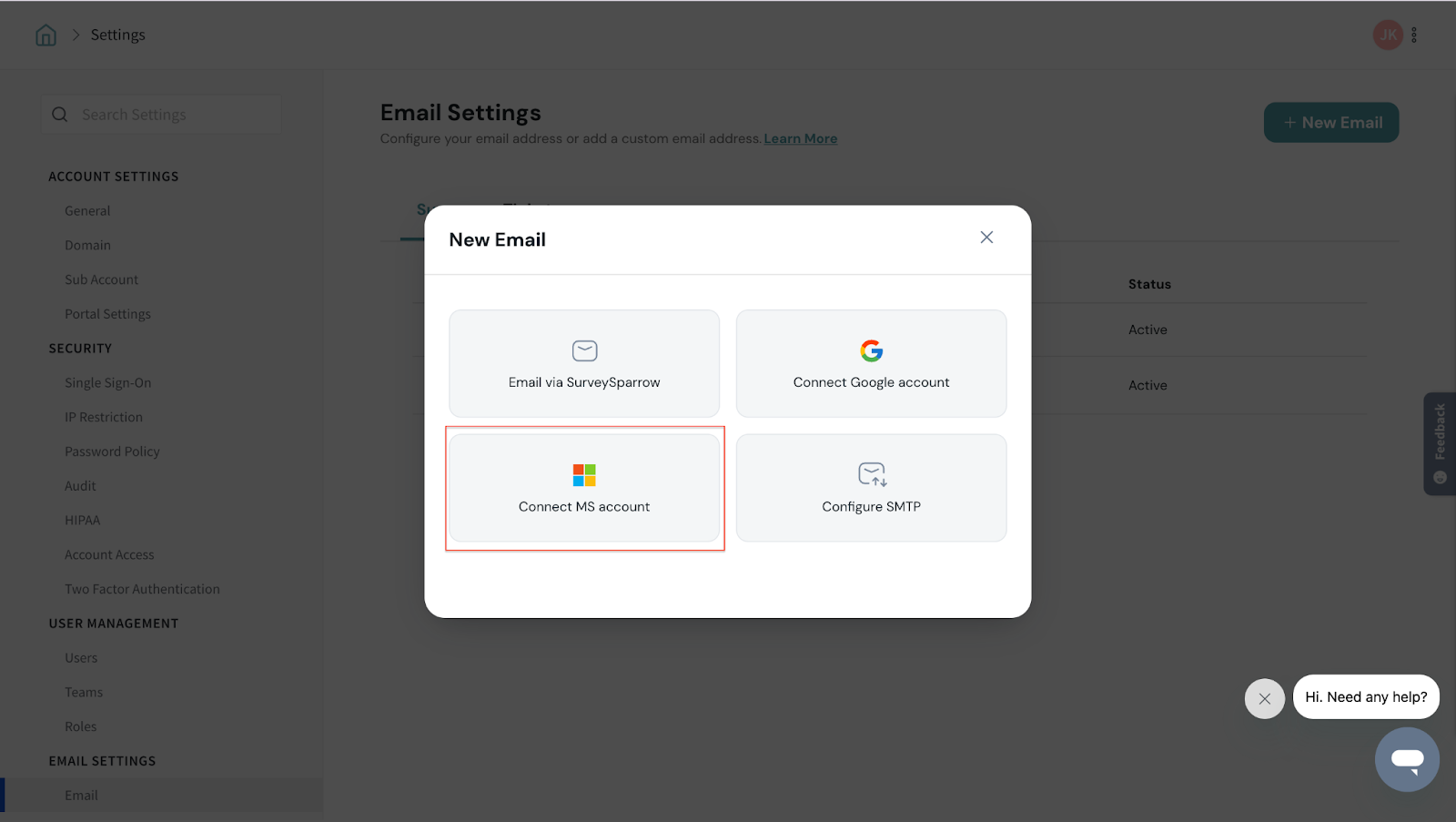Viewport: 1456px width, 822px height.
Task: Go to Single Sign-On settings
Action: [x=107, y=383]
